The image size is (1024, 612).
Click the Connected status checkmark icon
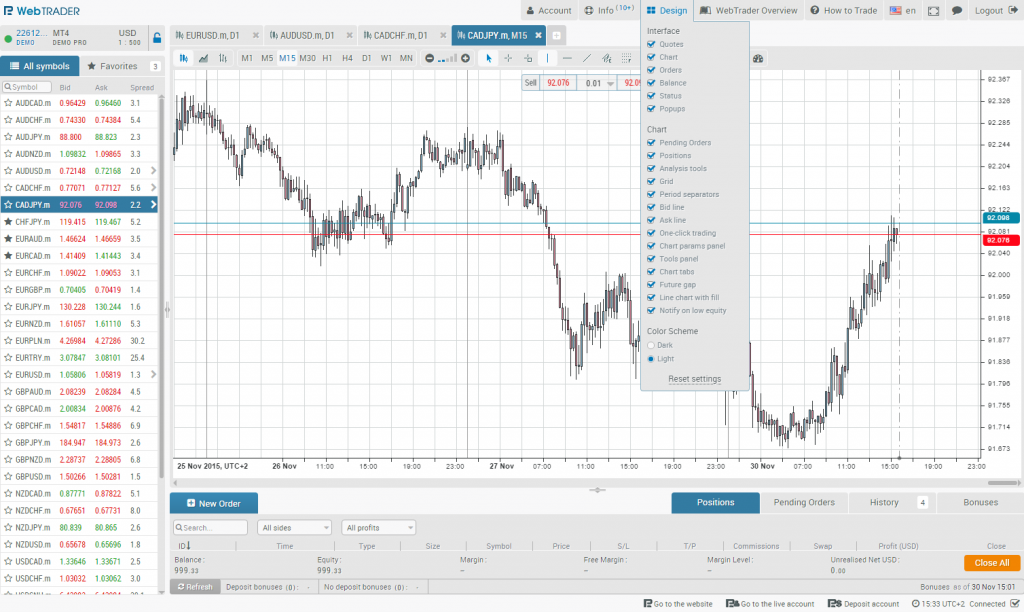coord(1014,604)
